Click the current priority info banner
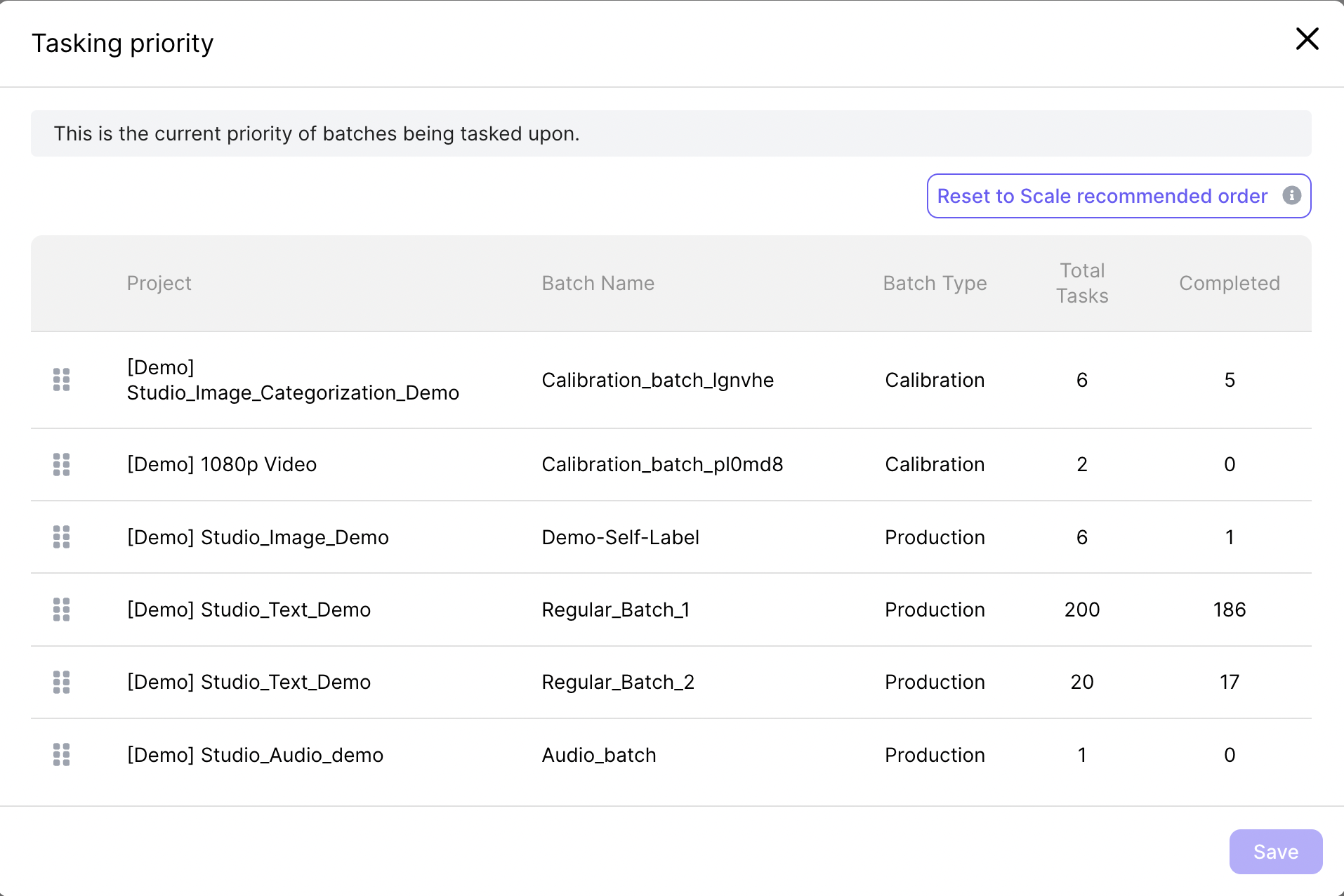This screenshot has width=1344, height=896. (671, 133)
